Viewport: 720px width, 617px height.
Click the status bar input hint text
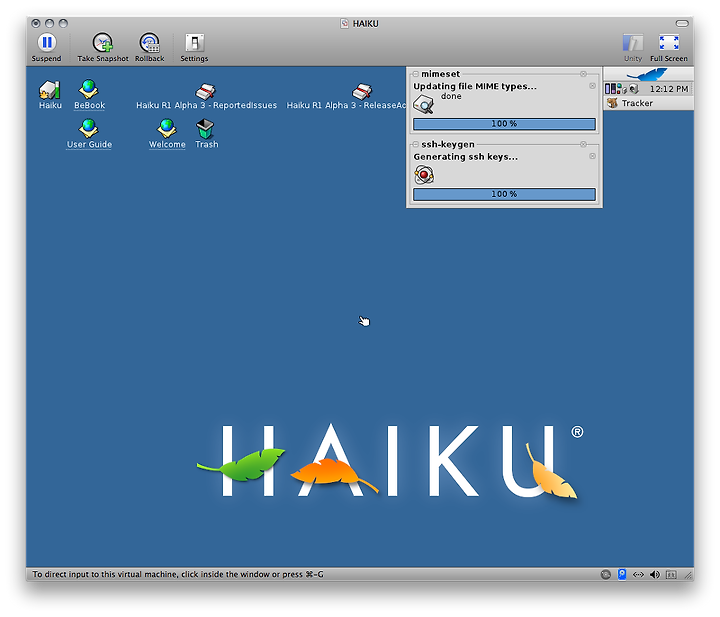pyautogui.click(x=178, y=574)
